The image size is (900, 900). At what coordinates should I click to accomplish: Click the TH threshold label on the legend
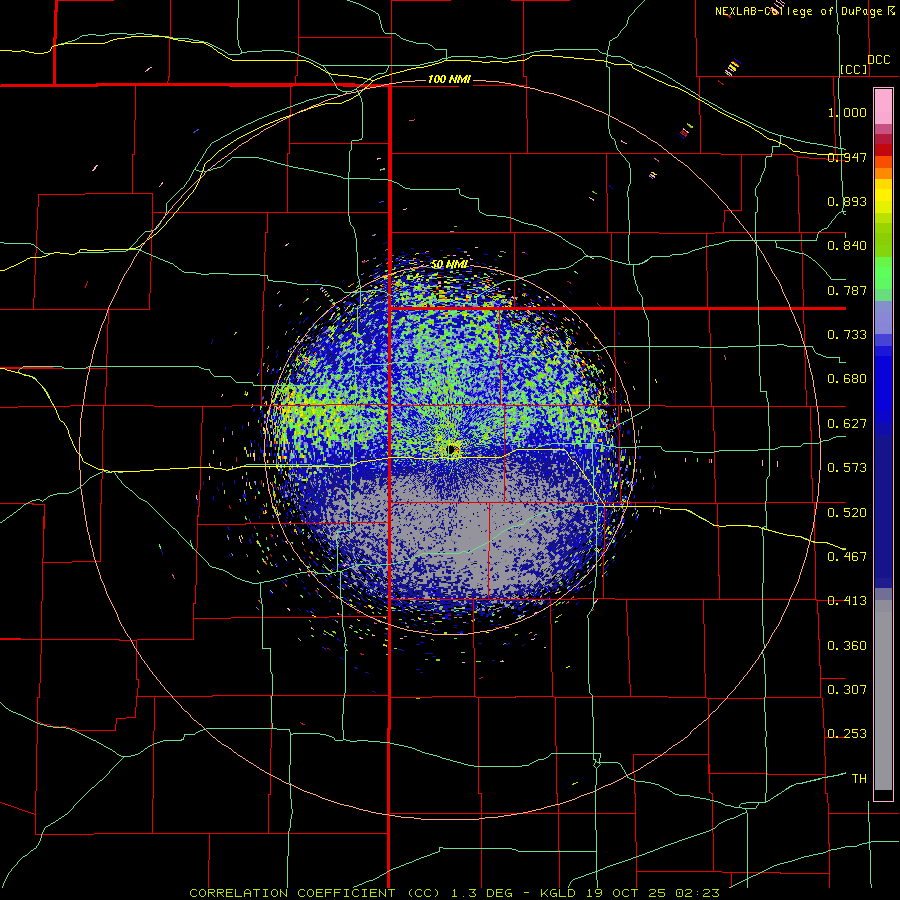tap(859, 779)
